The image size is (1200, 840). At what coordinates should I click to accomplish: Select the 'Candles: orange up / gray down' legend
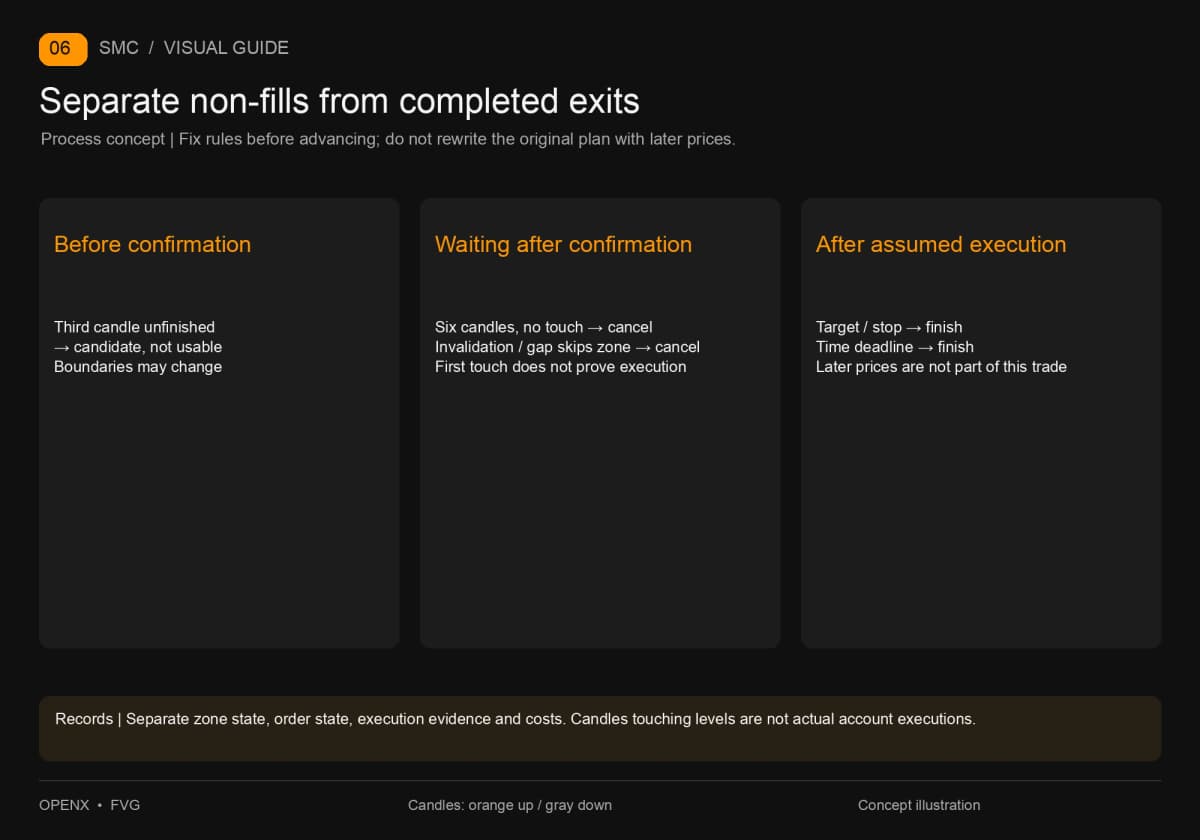[510, 805]
